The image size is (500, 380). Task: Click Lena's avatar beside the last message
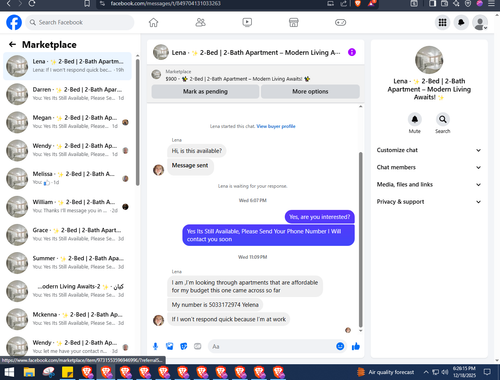pos(158,320)
